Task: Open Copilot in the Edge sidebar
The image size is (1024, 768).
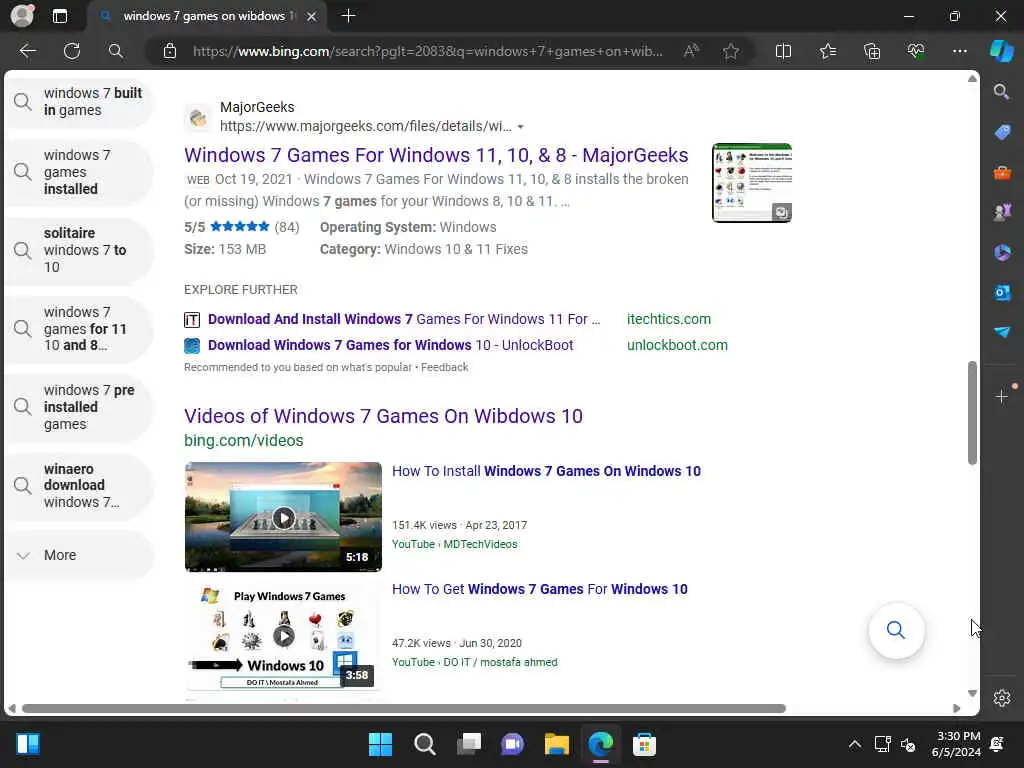Action: [1002, 51]
